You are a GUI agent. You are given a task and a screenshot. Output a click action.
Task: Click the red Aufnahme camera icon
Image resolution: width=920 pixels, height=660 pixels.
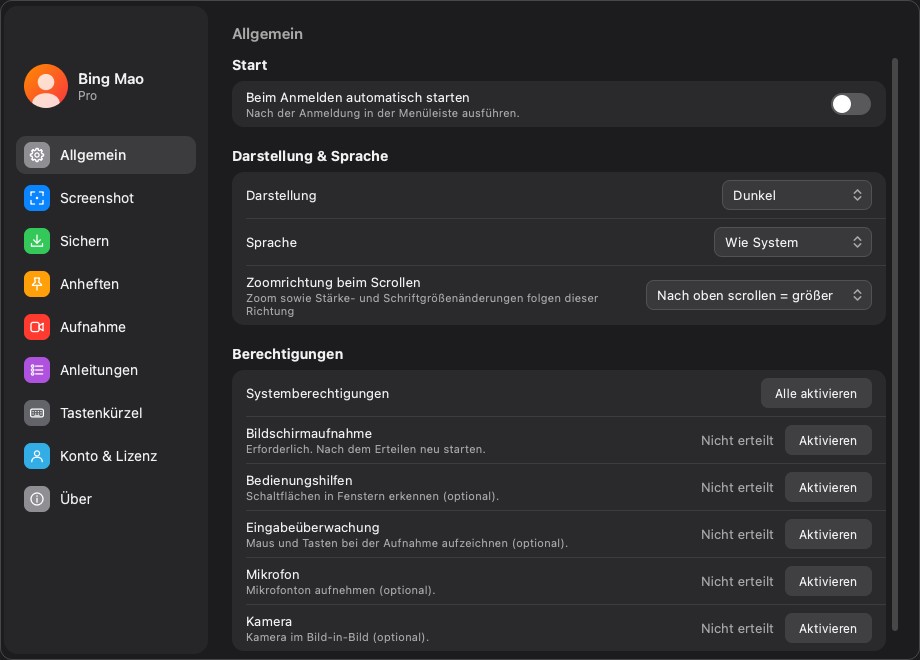[x=37, y=327]
